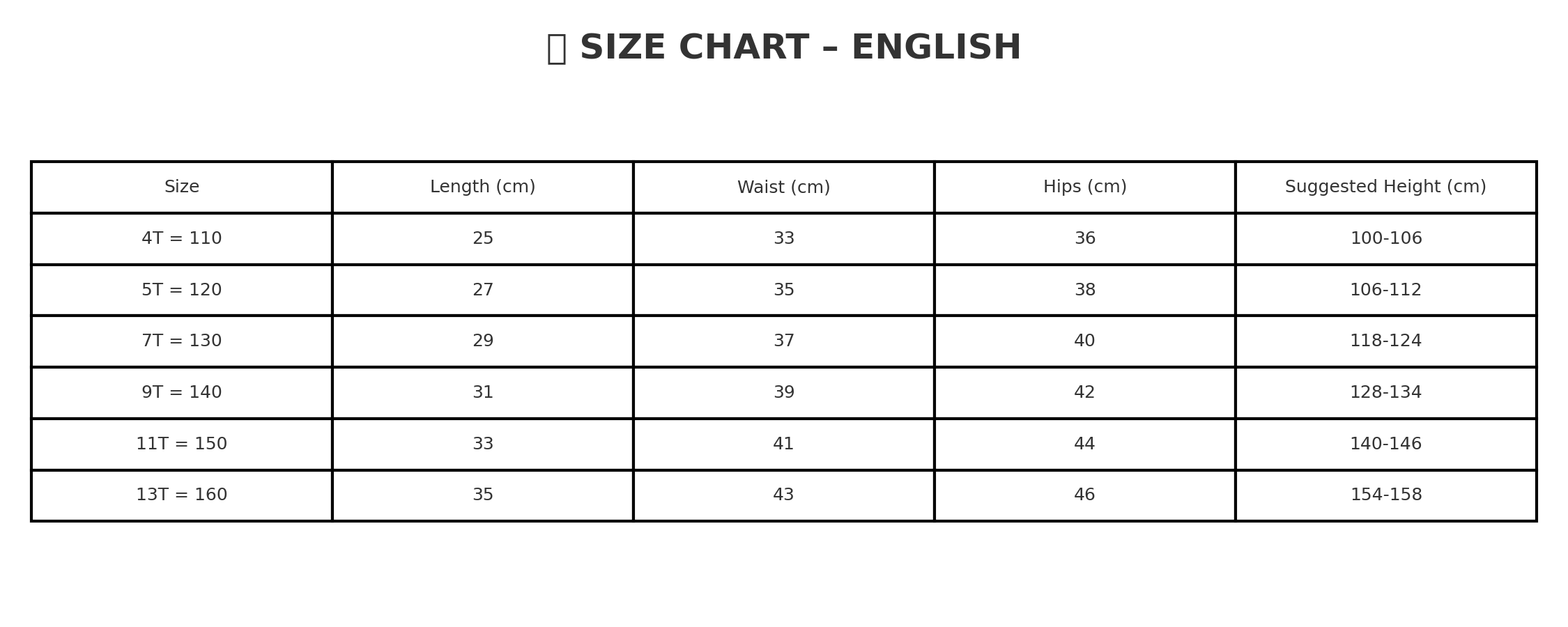
Task: Select waist value 39 in 9T row
Action: (x=784, y=393)
